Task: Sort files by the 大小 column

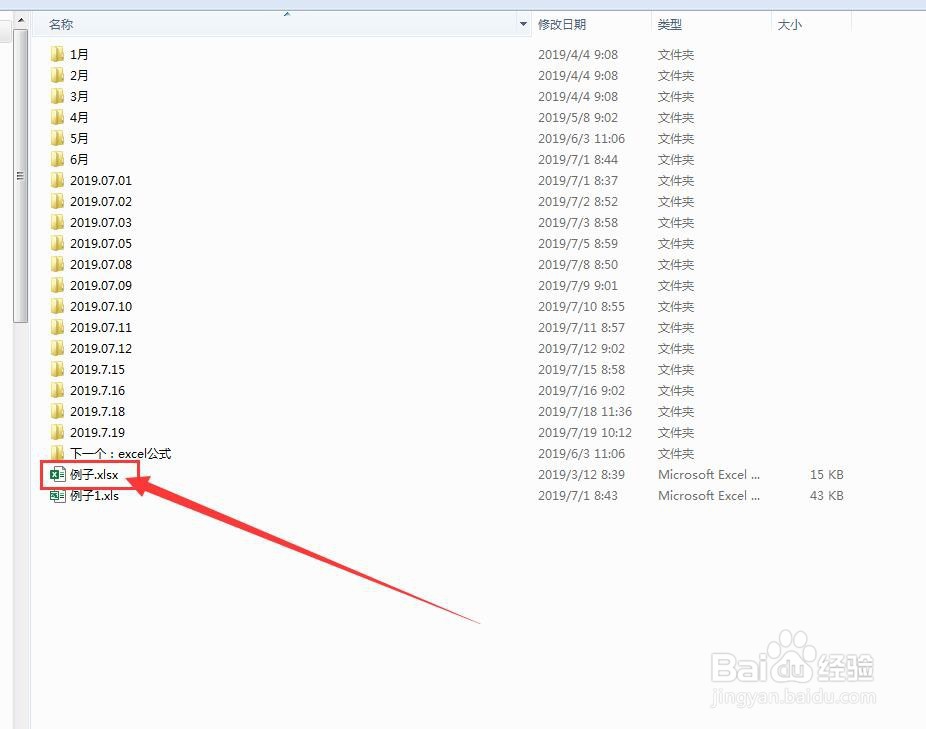Action: pyautogui.click(x=789, y=23)
